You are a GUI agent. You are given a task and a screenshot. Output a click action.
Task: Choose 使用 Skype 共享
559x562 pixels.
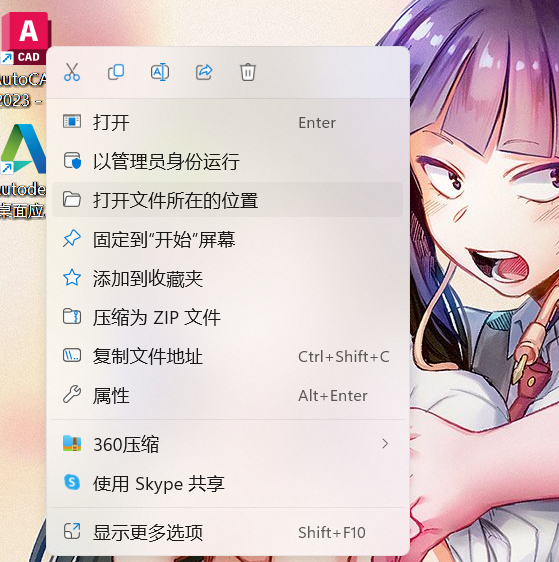coord(228,483)
